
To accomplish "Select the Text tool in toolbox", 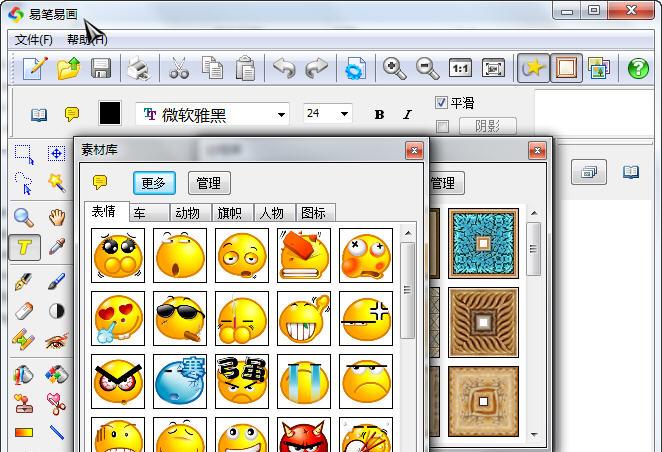I will [25, 247].
